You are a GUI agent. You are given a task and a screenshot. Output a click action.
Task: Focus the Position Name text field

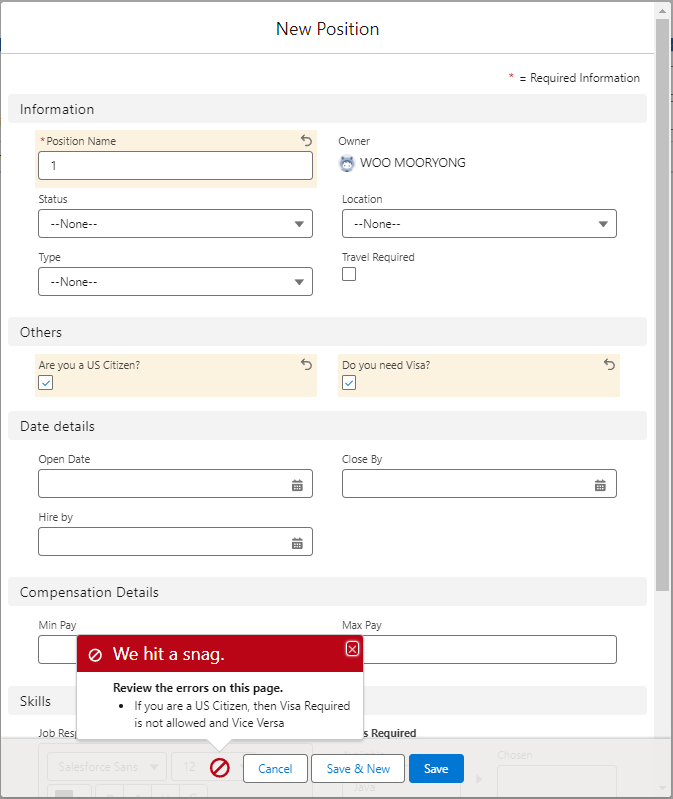tap(175, 166)
